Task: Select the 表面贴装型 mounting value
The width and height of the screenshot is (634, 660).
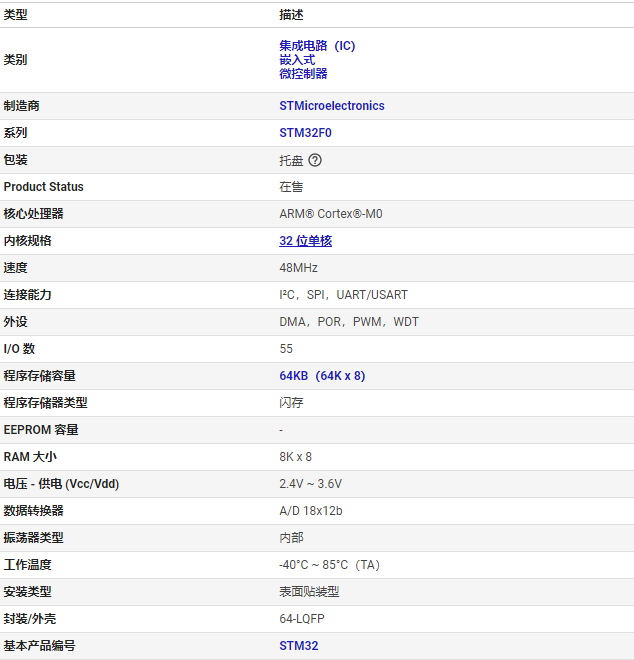Action: pyautogui.click(x=309, y=592)
